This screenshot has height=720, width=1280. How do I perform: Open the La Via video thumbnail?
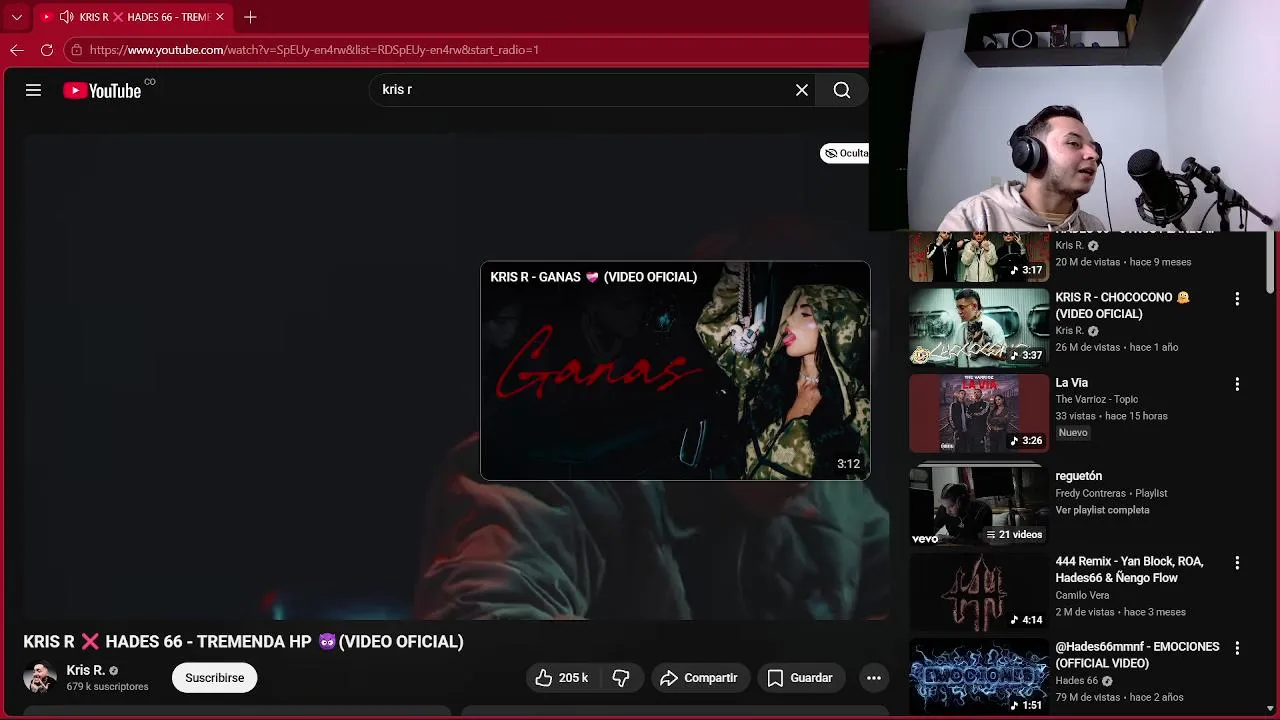click(979, 413)
